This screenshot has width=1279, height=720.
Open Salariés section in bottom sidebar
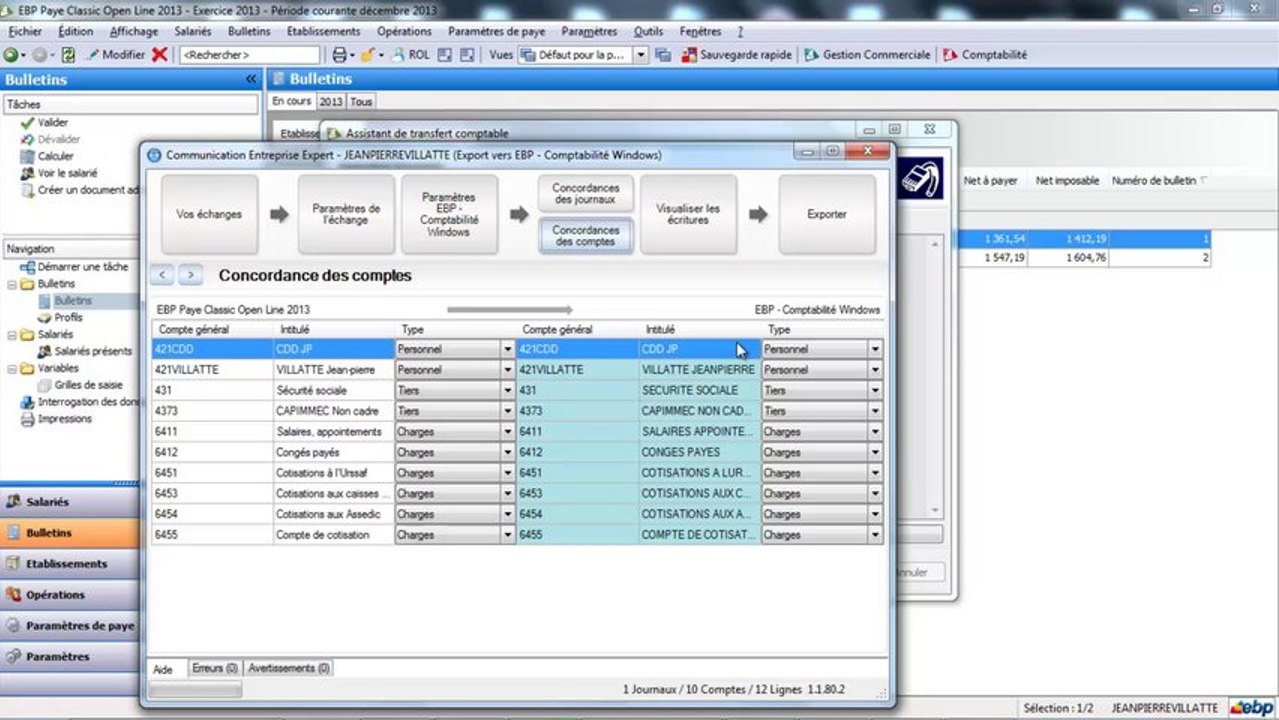[x=70, y=502]
